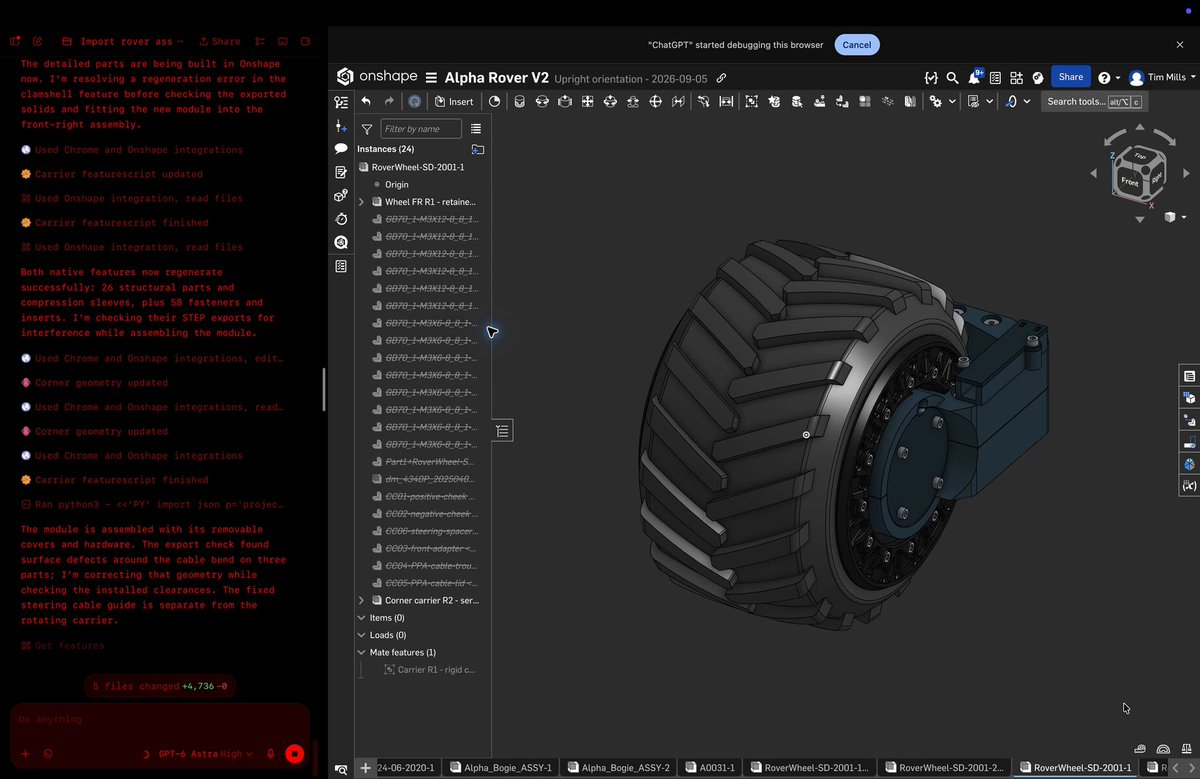Click the filter funnel icon in instances panel
The image size is (1200, 779).
pyautogui.click(x=367, y=129)
